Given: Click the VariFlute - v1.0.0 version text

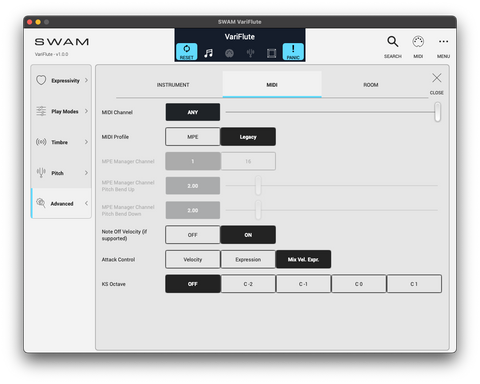Looking at the screenshot, I should coord(51,54).
